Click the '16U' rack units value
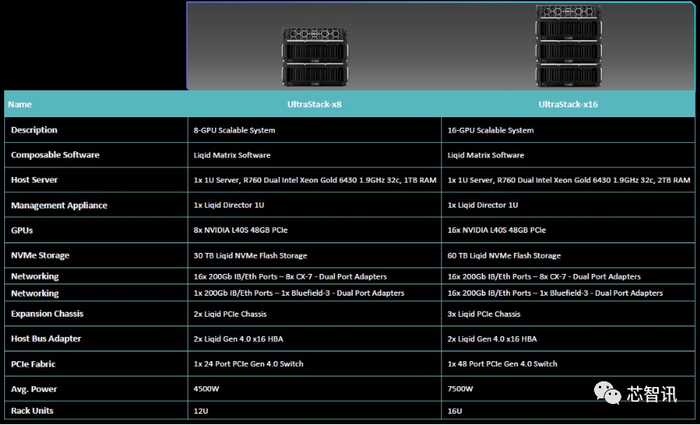The image size is (700, 425). tap(455, 411)
